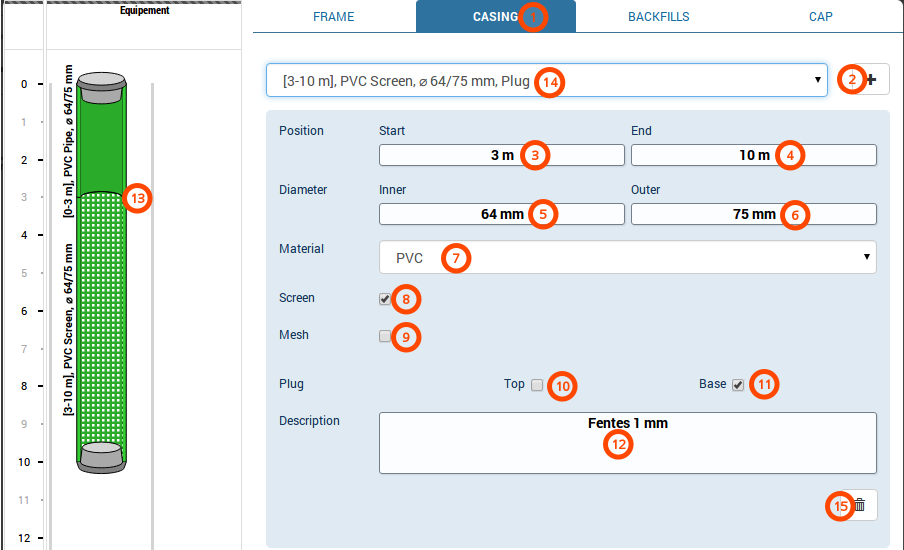Click the Description text box
Viewport: 904px width, 550px height.
(x=627, y=442)
